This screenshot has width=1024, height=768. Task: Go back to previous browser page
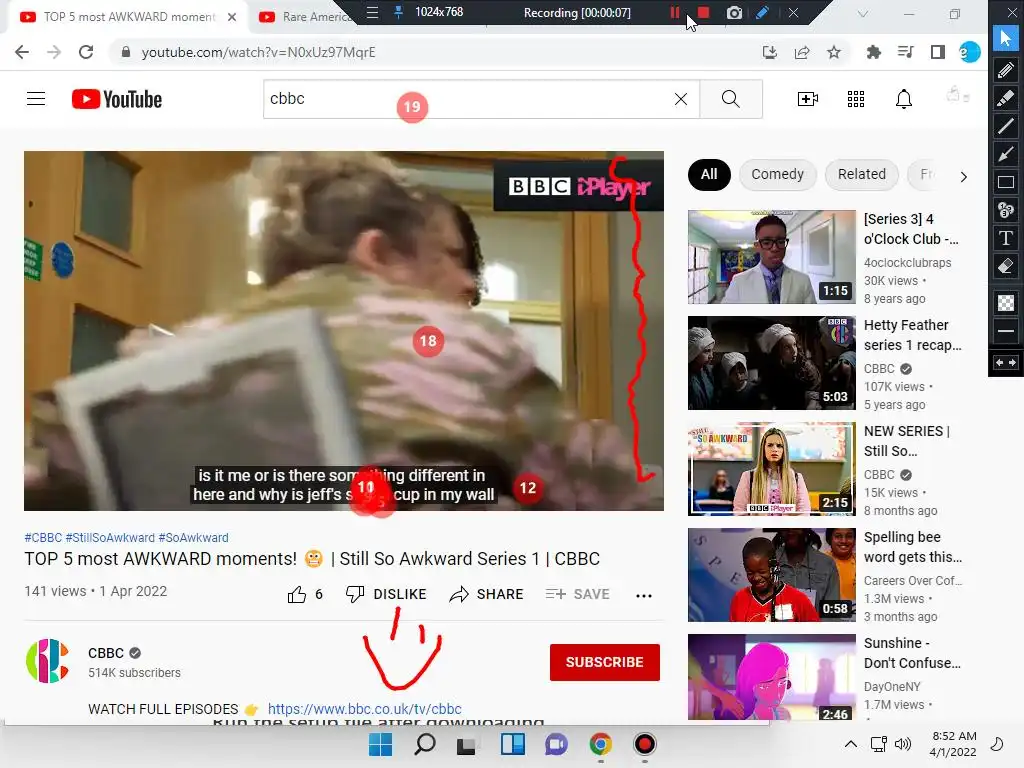[x=22, y=52]
